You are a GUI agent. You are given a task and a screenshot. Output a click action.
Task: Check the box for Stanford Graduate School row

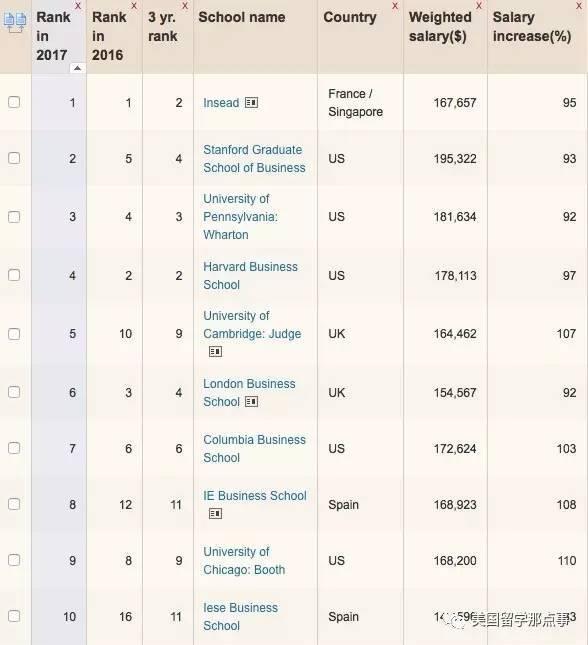(x=14, y=158)
